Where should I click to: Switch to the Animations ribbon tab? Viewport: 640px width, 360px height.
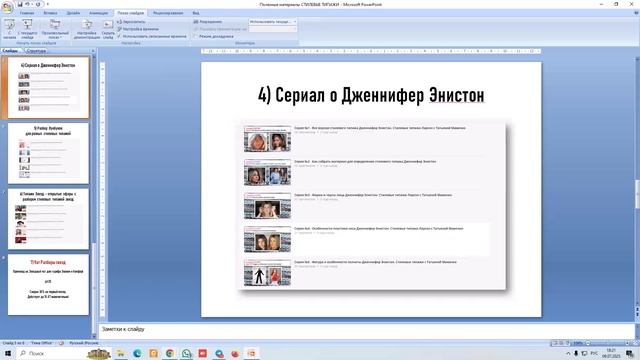tap(98, 13)
